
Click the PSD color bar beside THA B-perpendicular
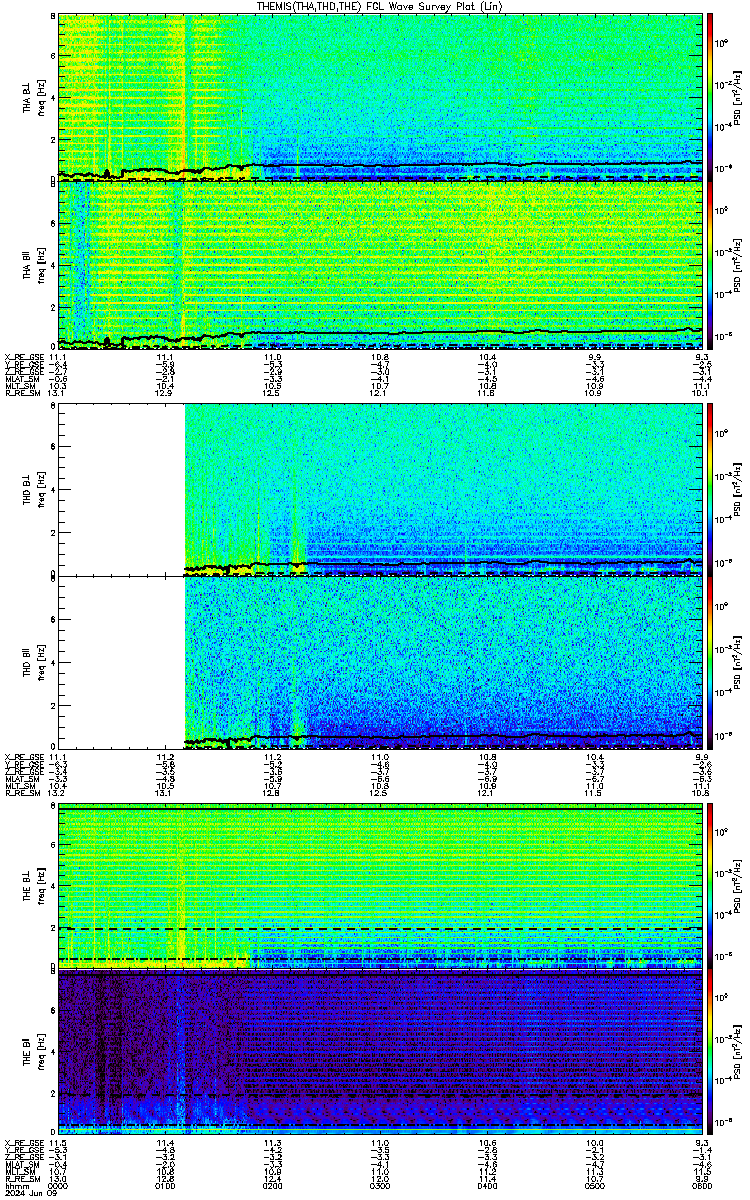710,96
